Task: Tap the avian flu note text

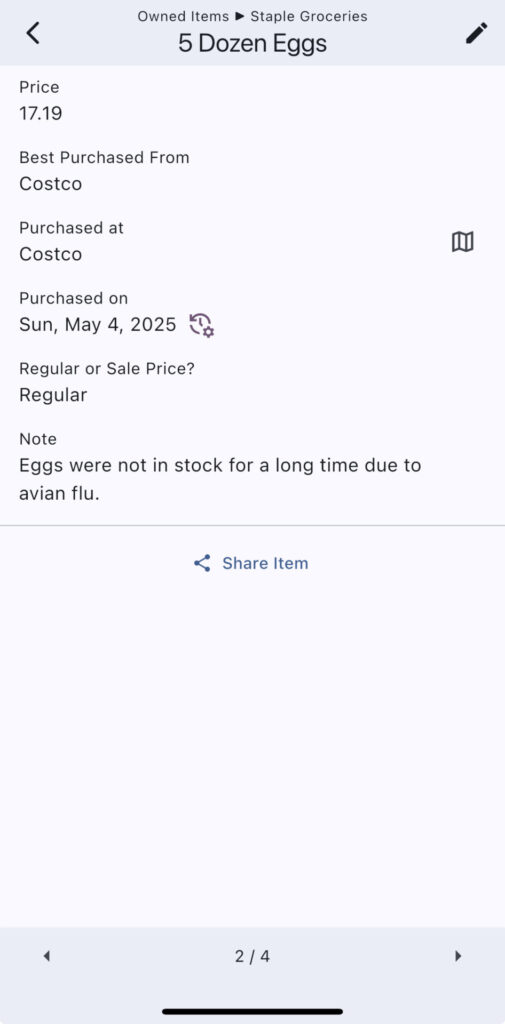Action: point(220,479)
